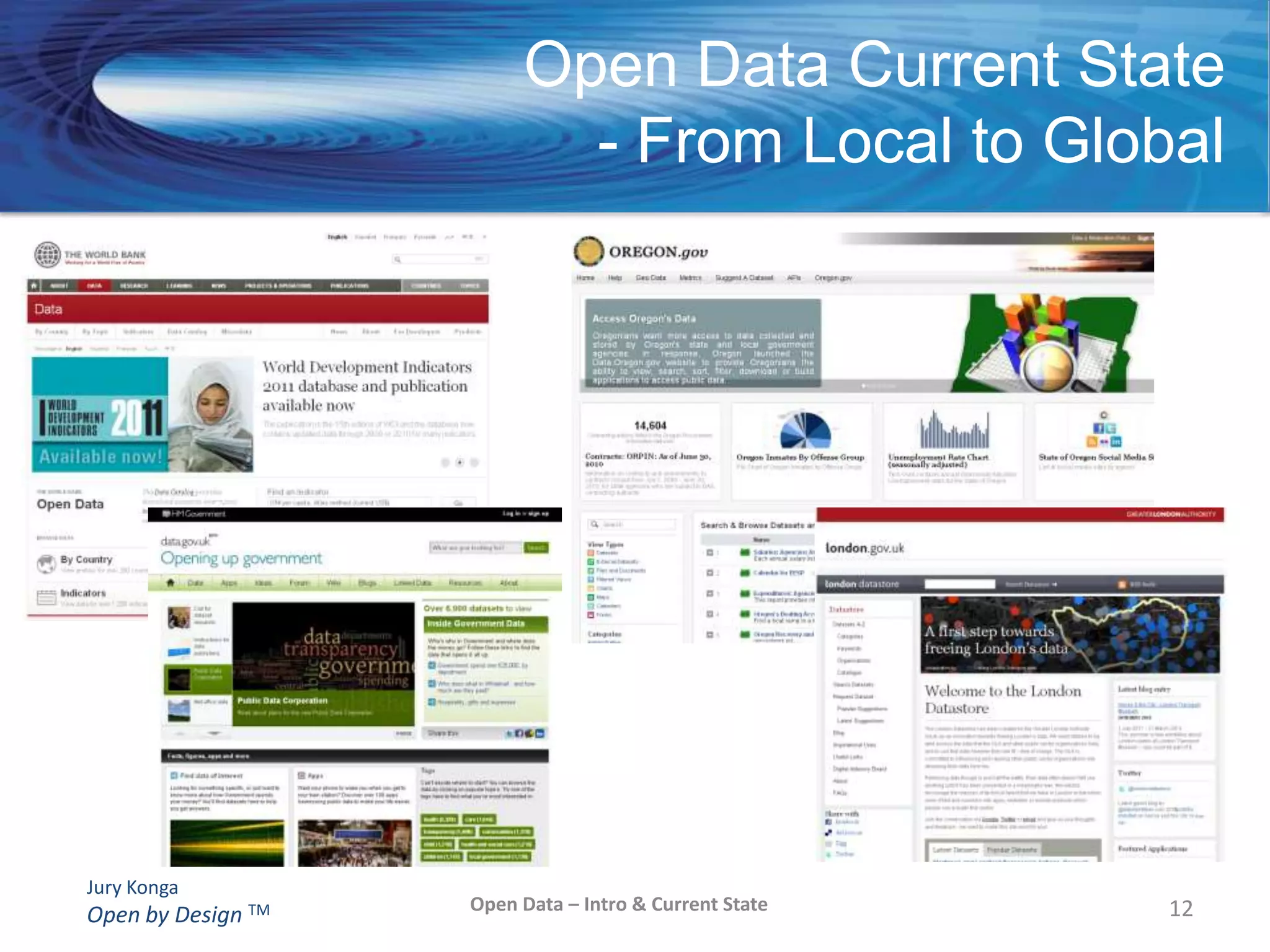Click the Find an indicator input field
This screenshot has width=1270, height=952.
click(x=350, y=503)
